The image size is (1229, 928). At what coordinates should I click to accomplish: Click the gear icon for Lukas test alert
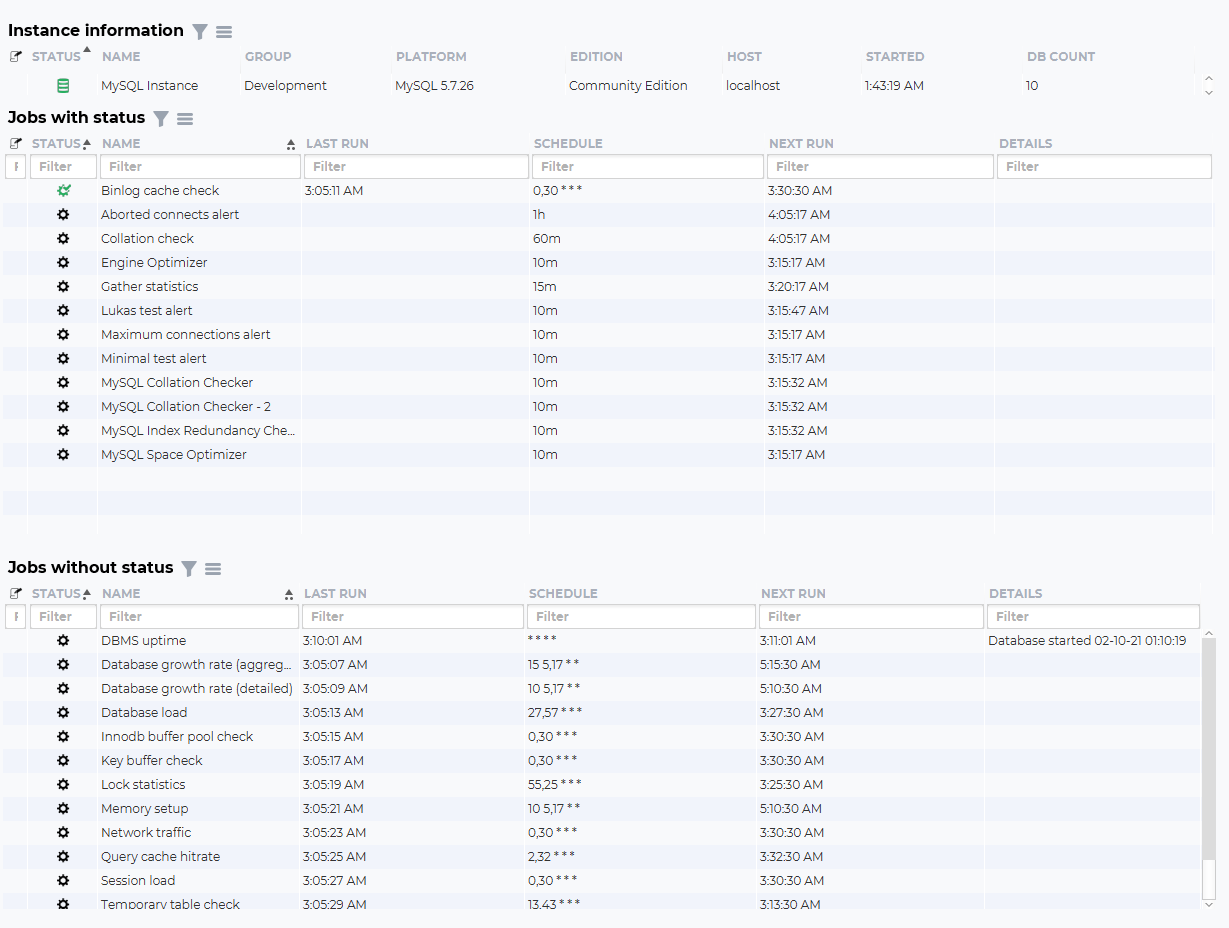pyautogui.click(x=63, y=310)
